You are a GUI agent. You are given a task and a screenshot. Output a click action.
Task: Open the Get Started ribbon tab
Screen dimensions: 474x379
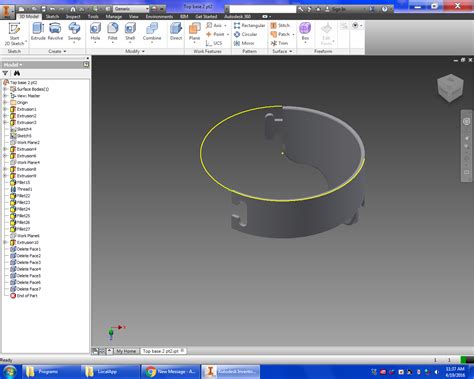click(x=206, y=16)
